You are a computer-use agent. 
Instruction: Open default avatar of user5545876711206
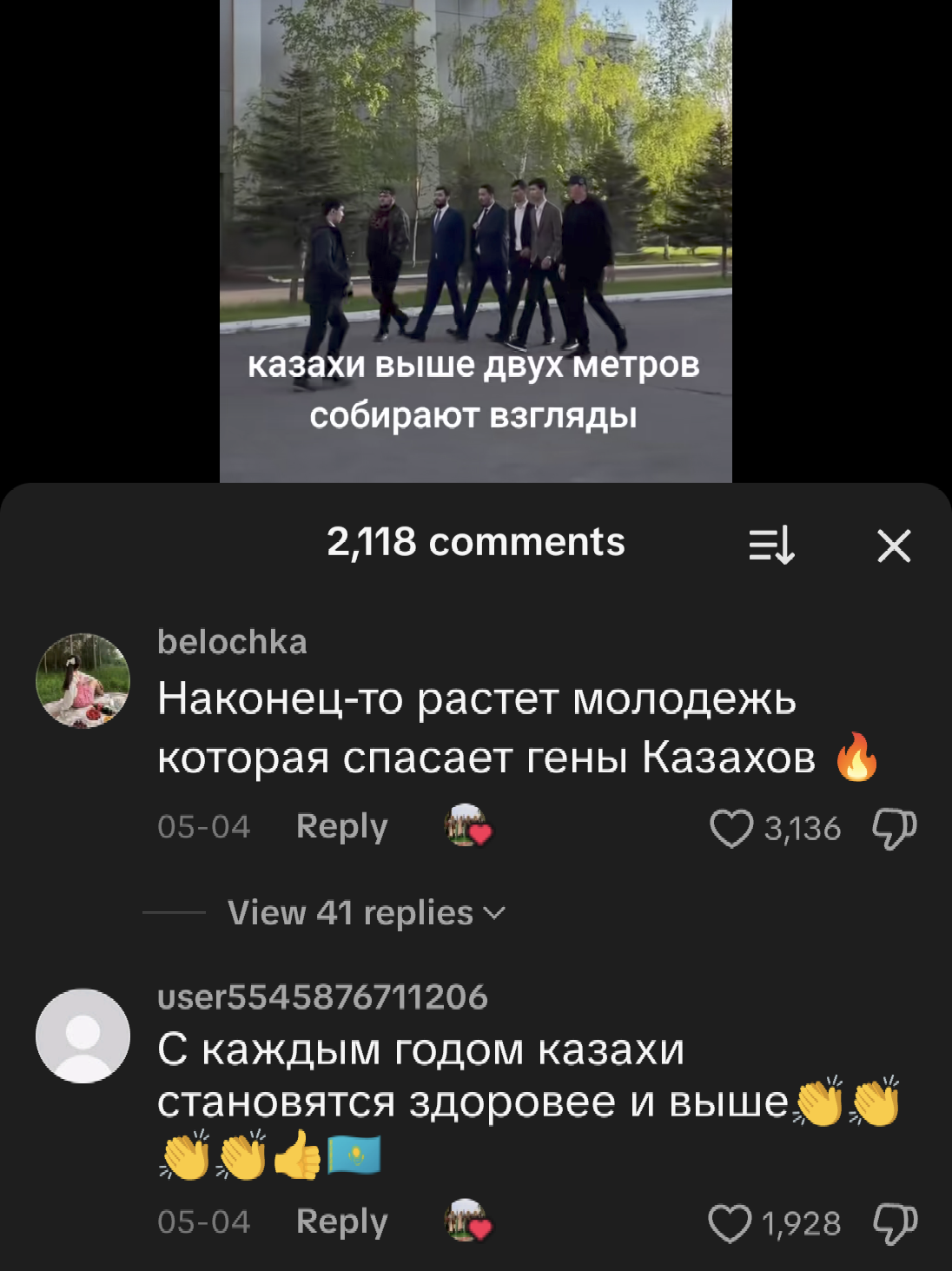coord(83,1036)
